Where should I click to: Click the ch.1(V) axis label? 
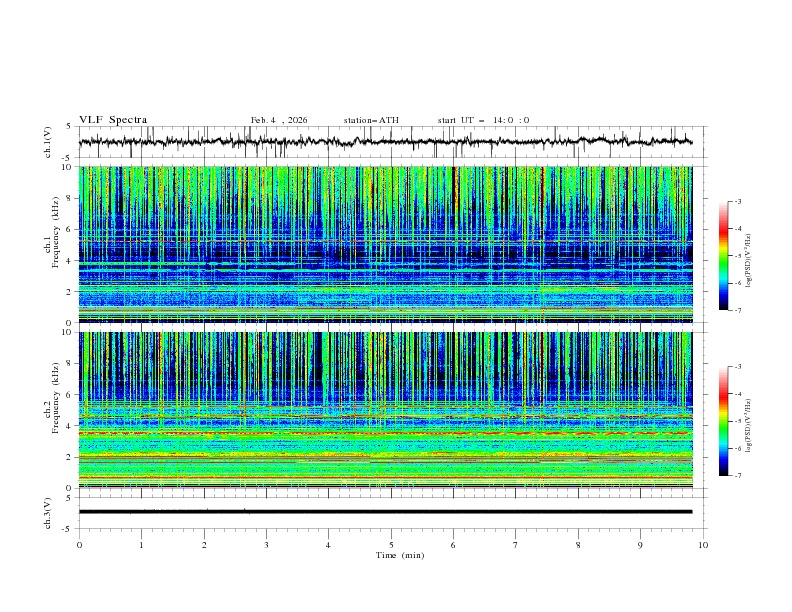coord(49,143)
